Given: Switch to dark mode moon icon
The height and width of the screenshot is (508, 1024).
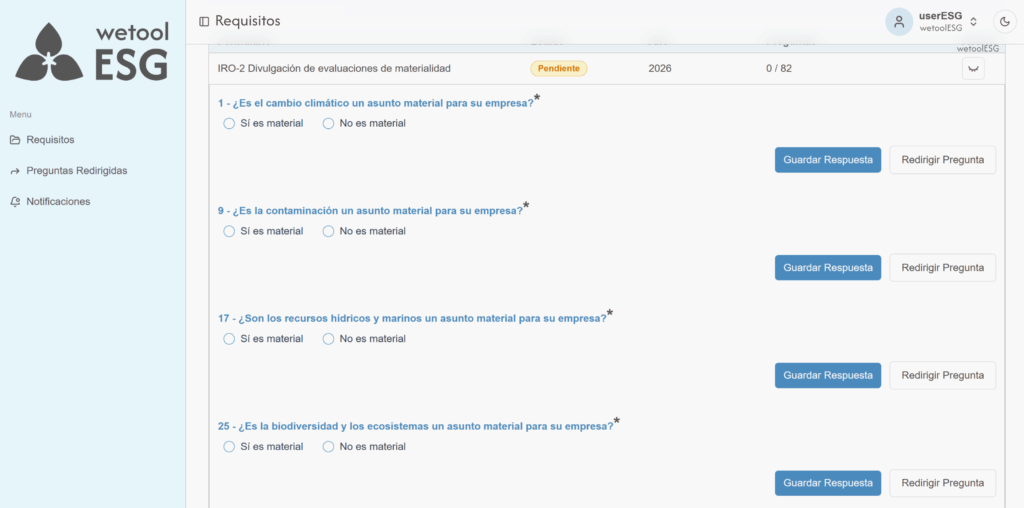Looking at the screenshot, I should point(1004,21).
